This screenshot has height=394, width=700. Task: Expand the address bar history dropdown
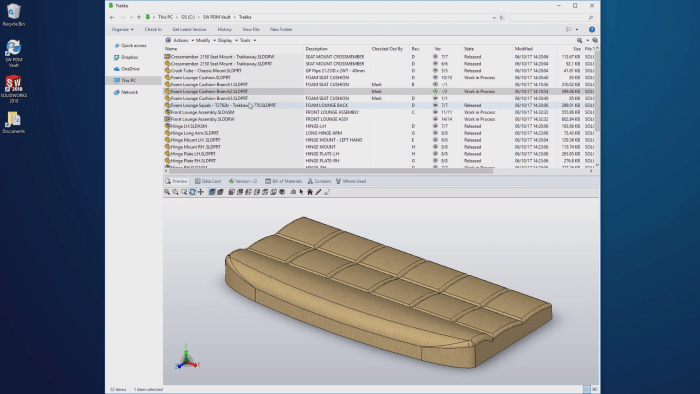494,17
